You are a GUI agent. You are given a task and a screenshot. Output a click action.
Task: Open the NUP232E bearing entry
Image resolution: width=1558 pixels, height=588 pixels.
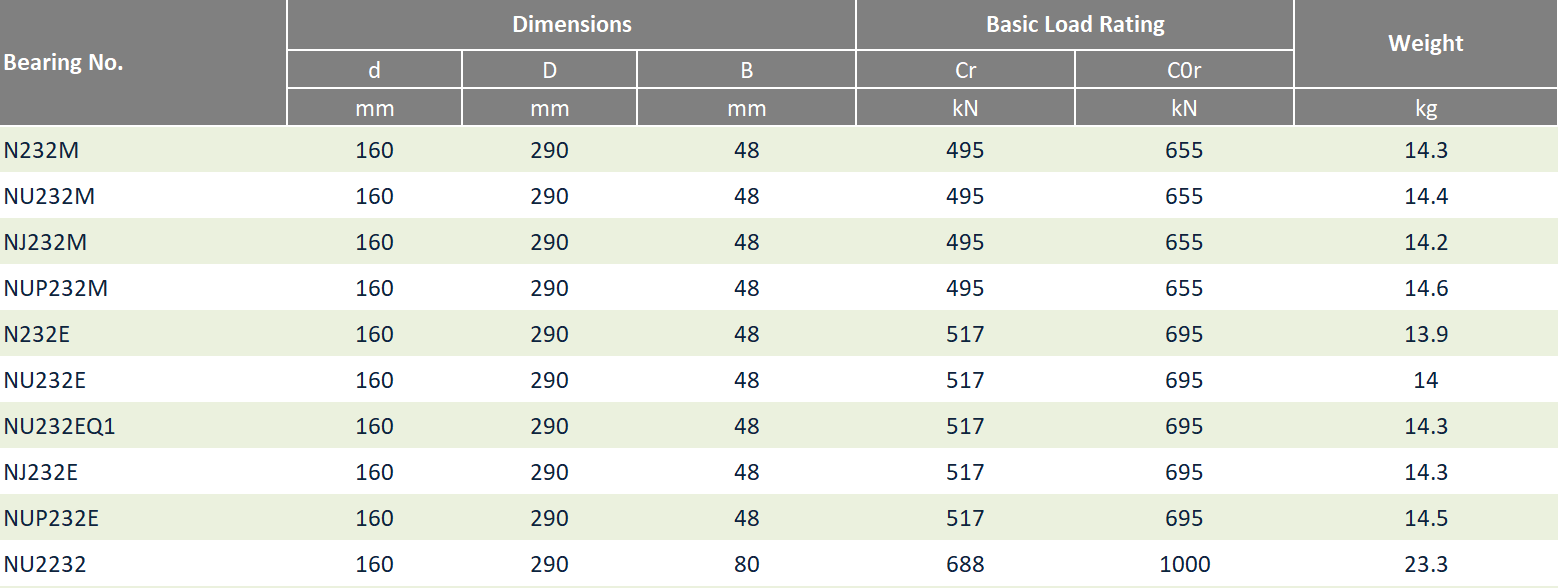[51, 518]
